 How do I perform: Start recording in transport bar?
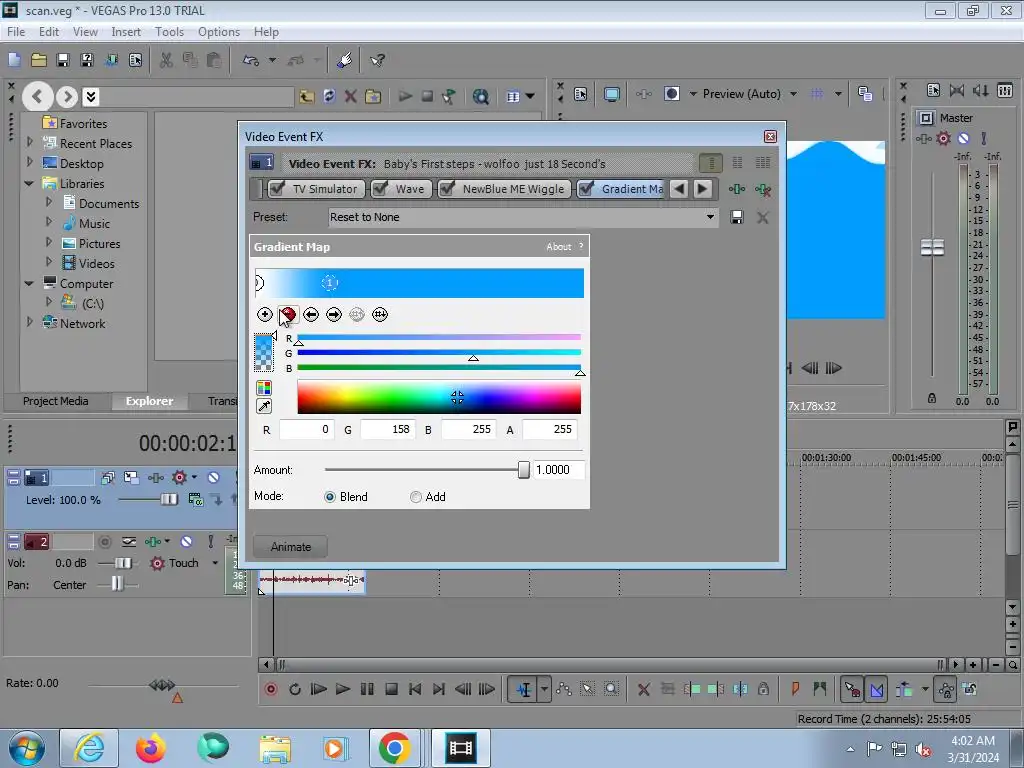click(x=271, y=689)
